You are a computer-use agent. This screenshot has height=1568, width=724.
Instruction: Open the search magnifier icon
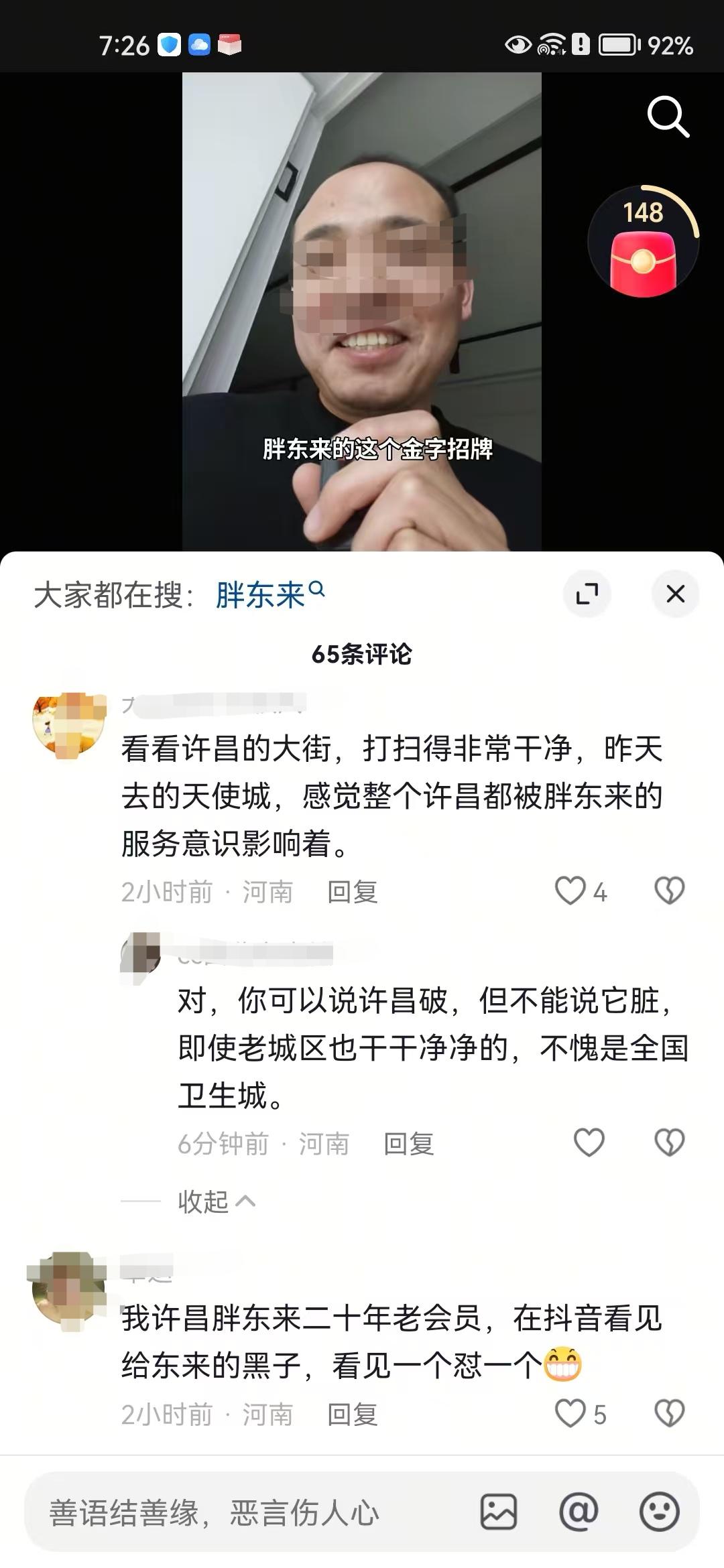coord(668,117)
